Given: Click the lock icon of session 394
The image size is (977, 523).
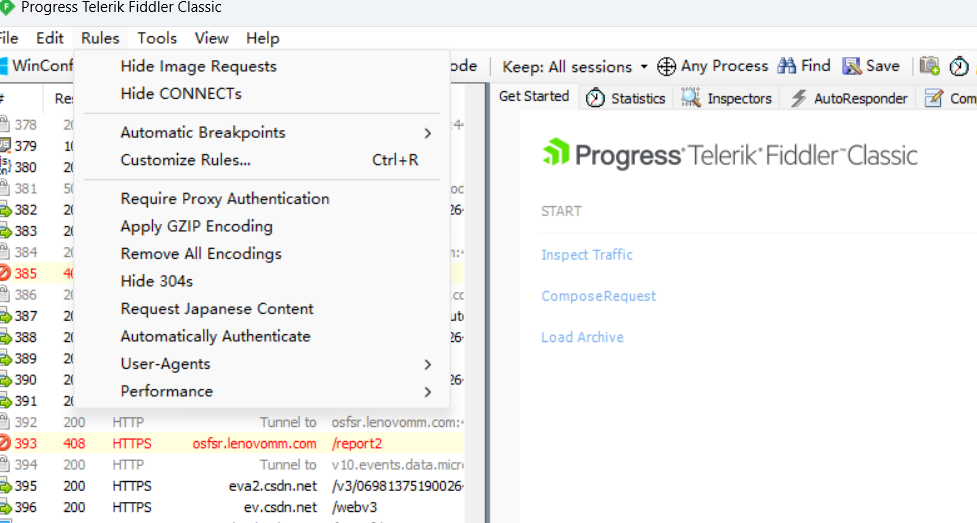Looking at the screenshot, I should click(4, 464).
